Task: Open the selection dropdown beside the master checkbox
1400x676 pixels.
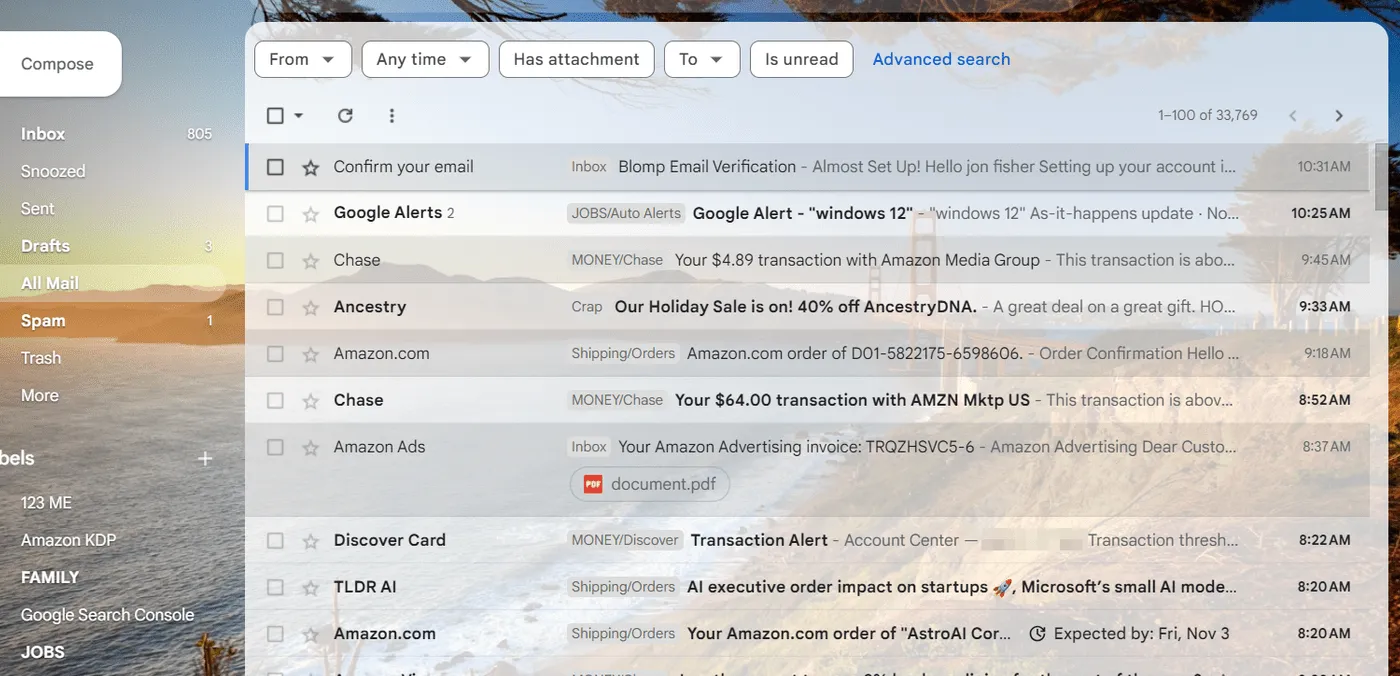Action: click(296, 115)
